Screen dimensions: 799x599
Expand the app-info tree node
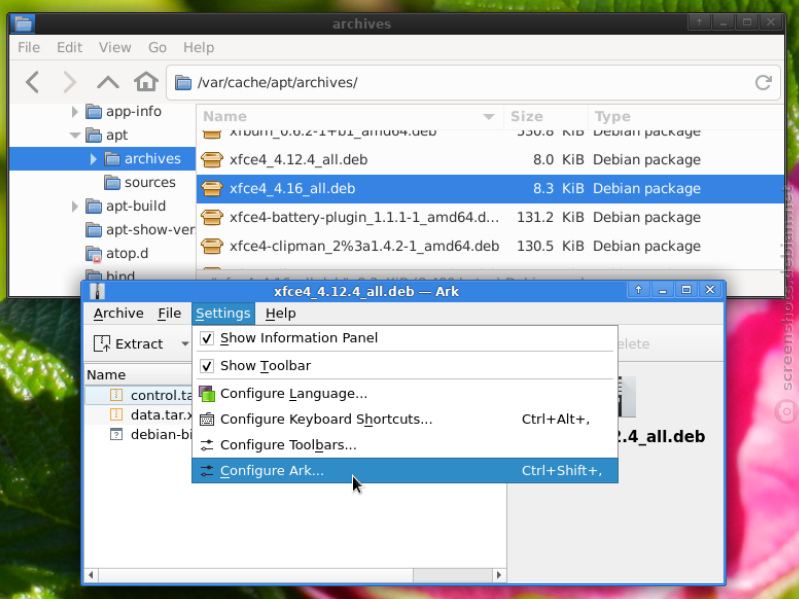(75, 111)
